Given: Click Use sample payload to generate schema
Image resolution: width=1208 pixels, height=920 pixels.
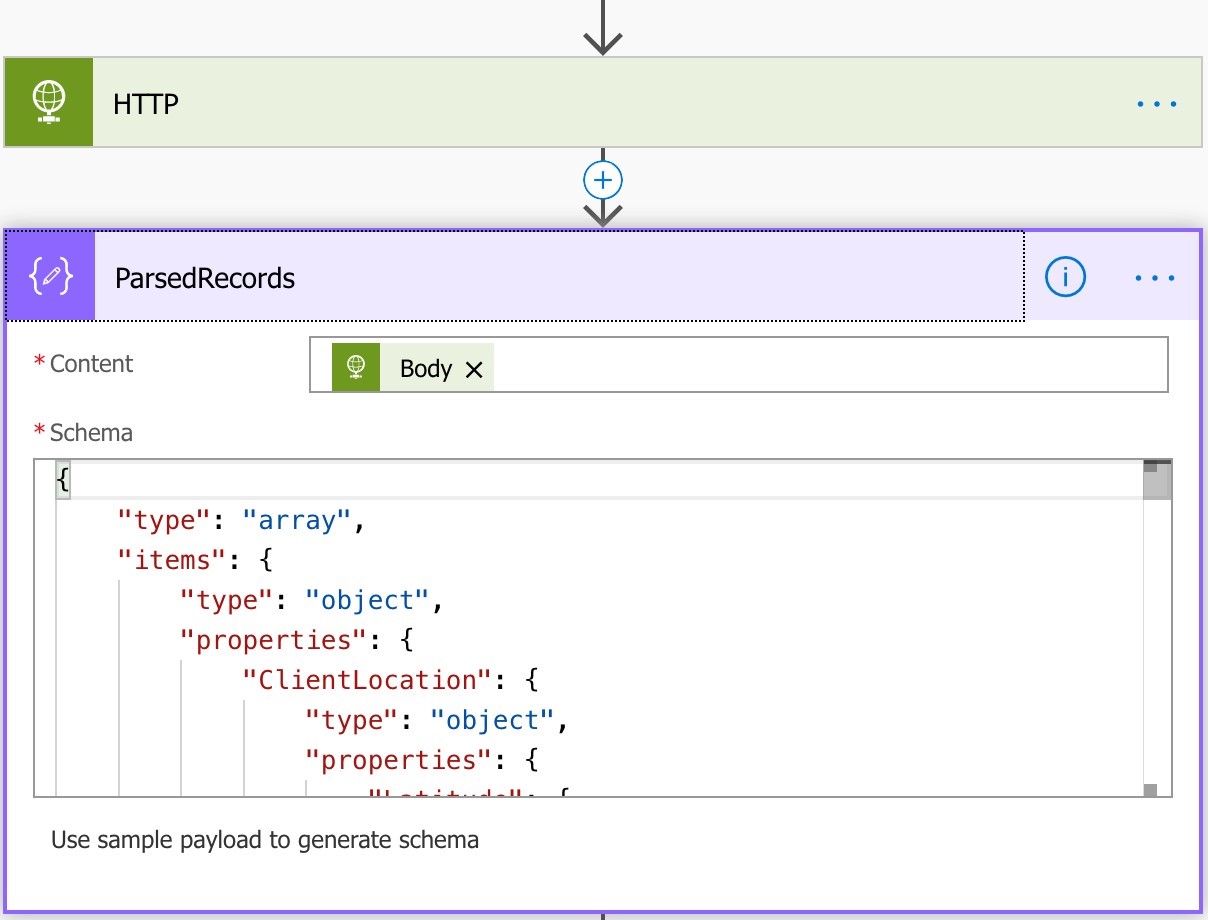Looking at the screenshot, I should tap(265, 840).
